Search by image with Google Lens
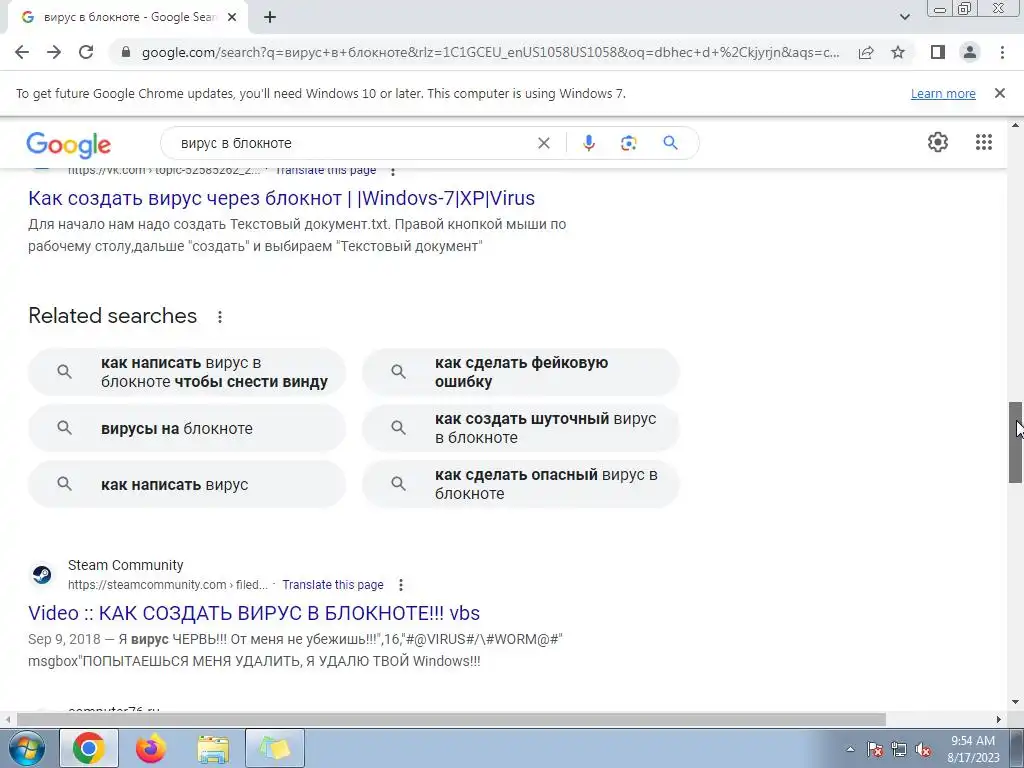 [x=628, y=143]
